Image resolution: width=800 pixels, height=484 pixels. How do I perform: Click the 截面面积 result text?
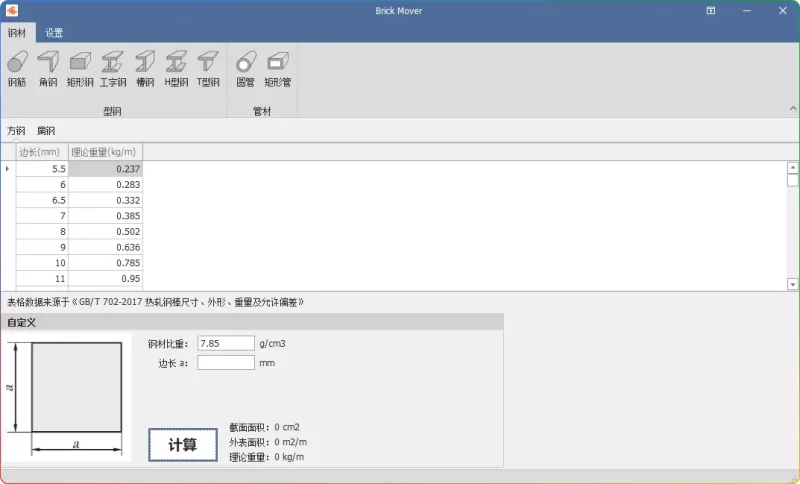click(264, 427)
